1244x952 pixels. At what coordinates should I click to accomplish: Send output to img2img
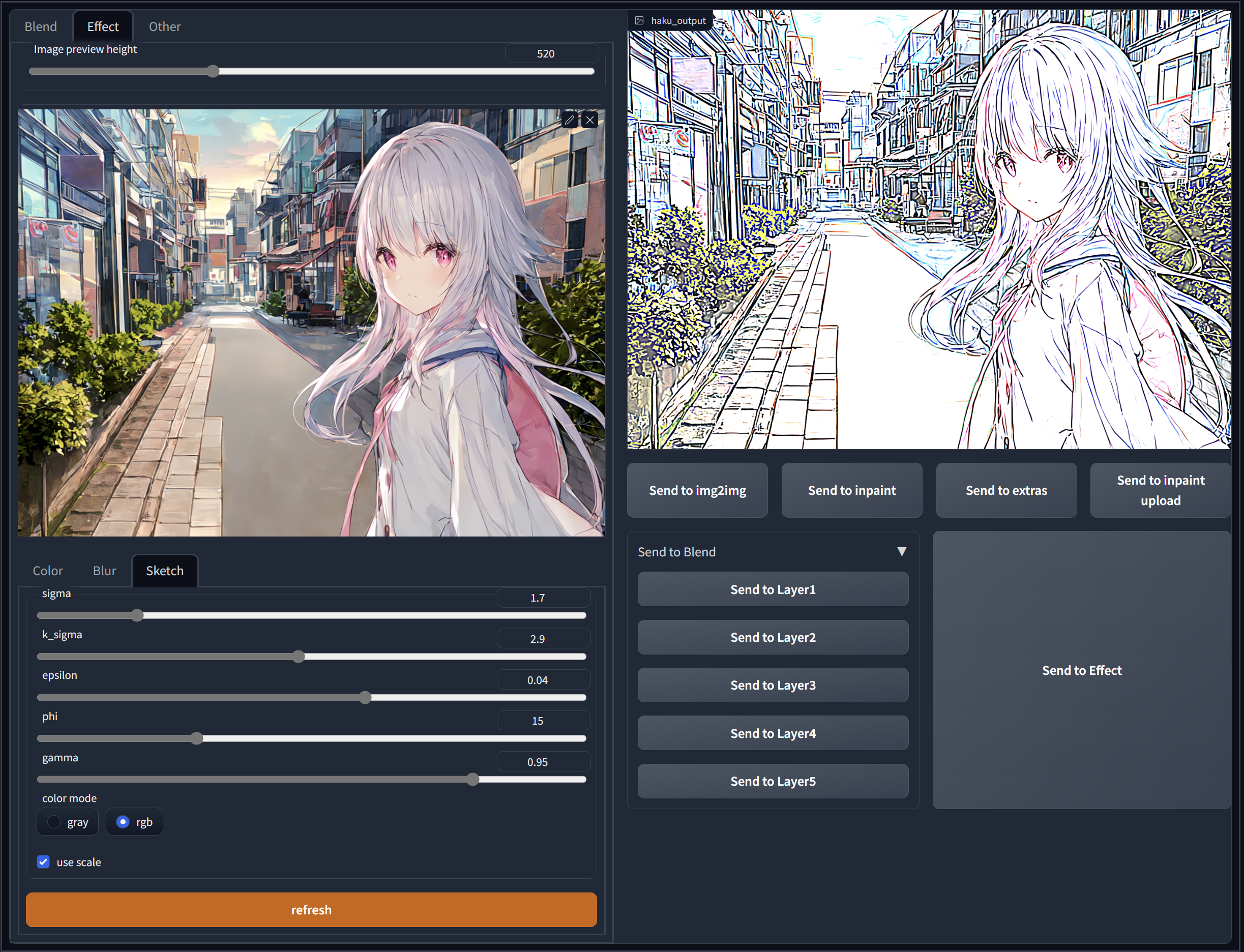coord(698,490)
